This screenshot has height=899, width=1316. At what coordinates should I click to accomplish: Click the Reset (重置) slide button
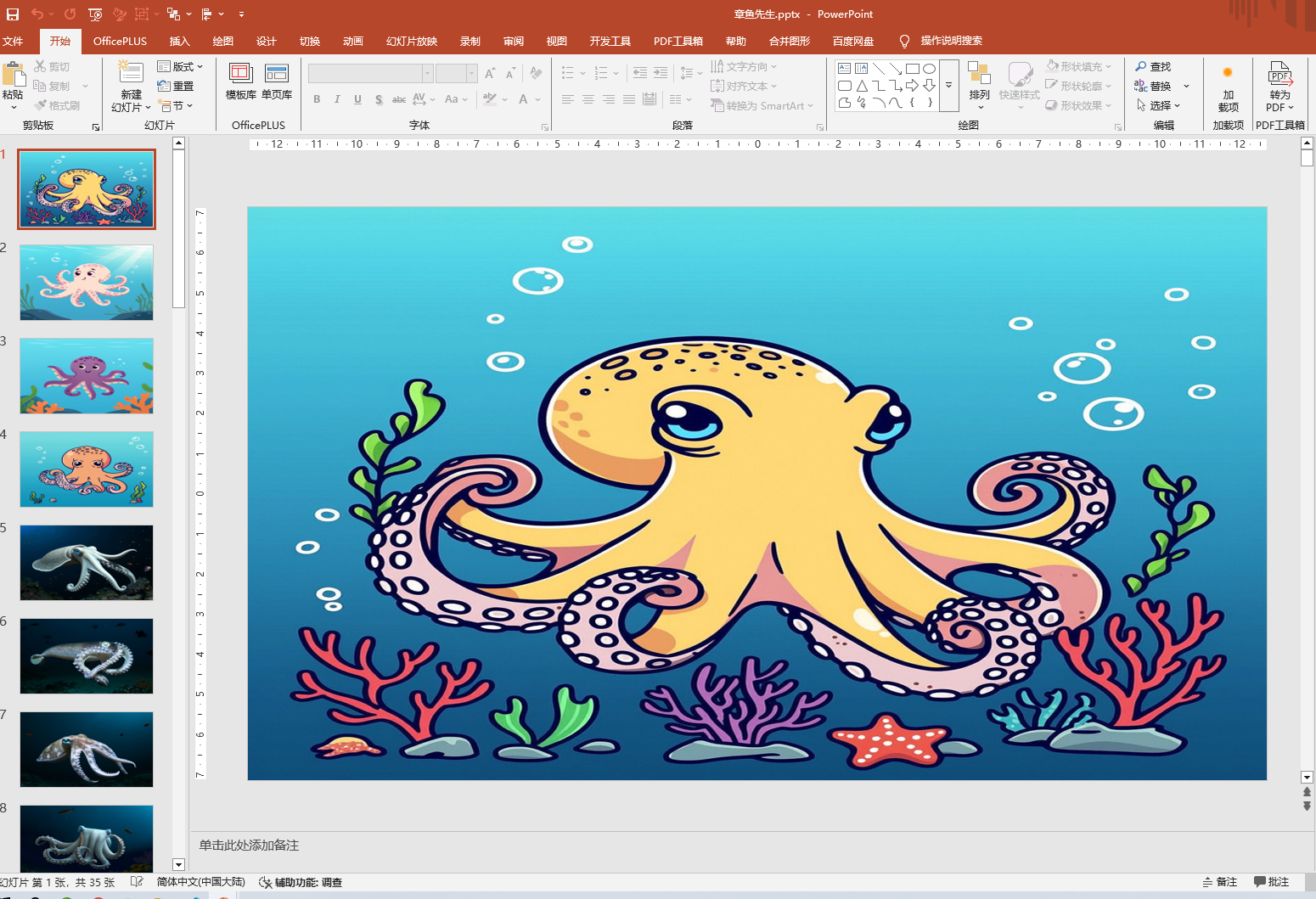click(x=176, y=86)
